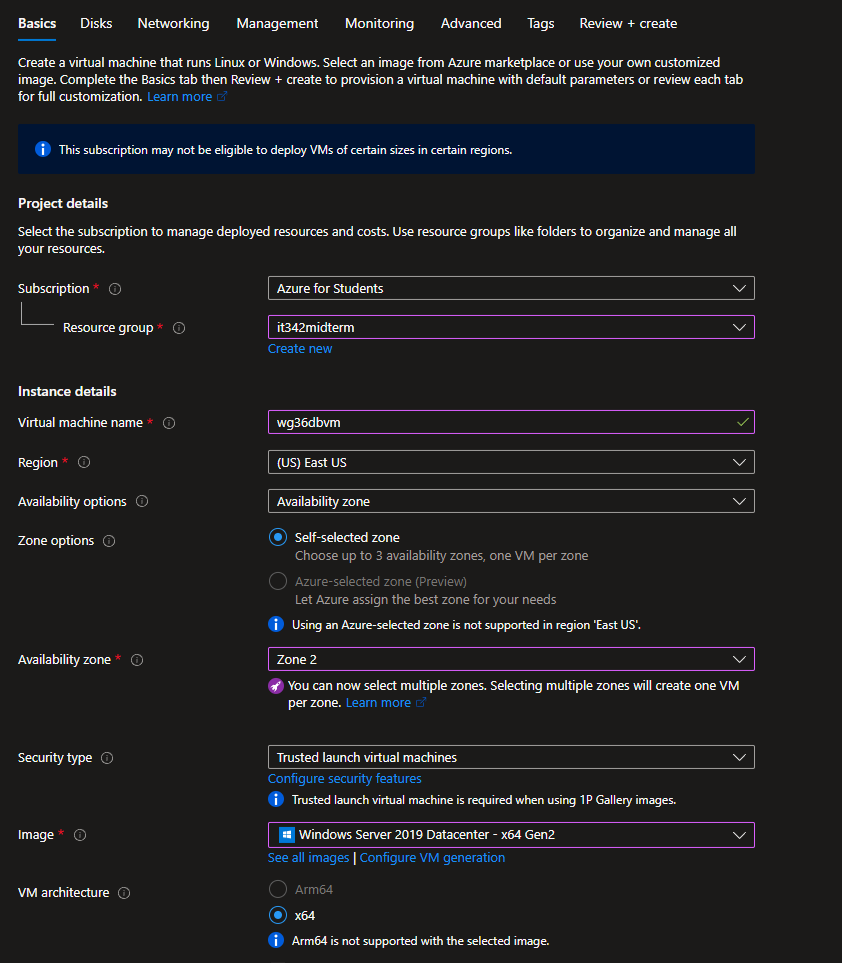The width and height of the screenshot is (842, 963).
Task: Click info icon beside Zone options
Action: coord(109,541)
